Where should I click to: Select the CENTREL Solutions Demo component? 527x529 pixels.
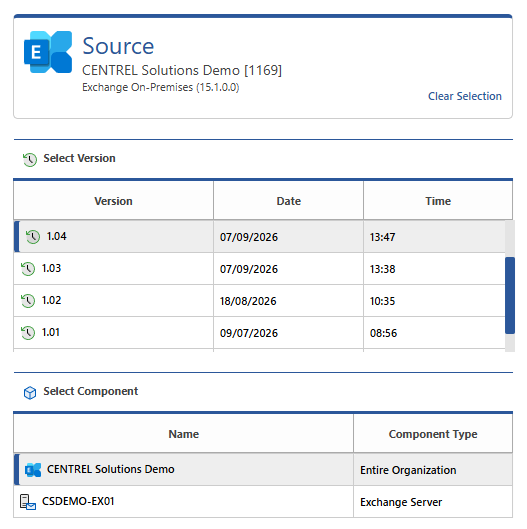(263, 470)
